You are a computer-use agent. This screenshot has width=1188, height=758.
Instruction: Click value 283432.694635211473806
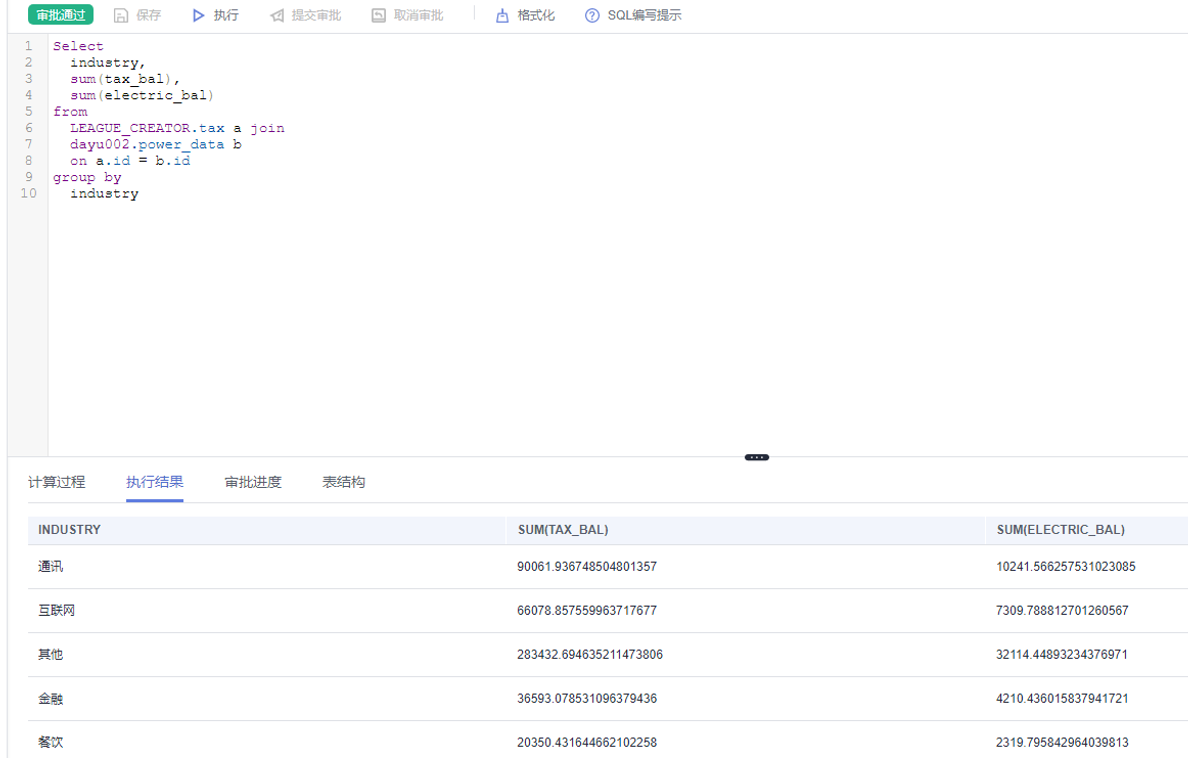pyautogui.click(x=590, y=654)
